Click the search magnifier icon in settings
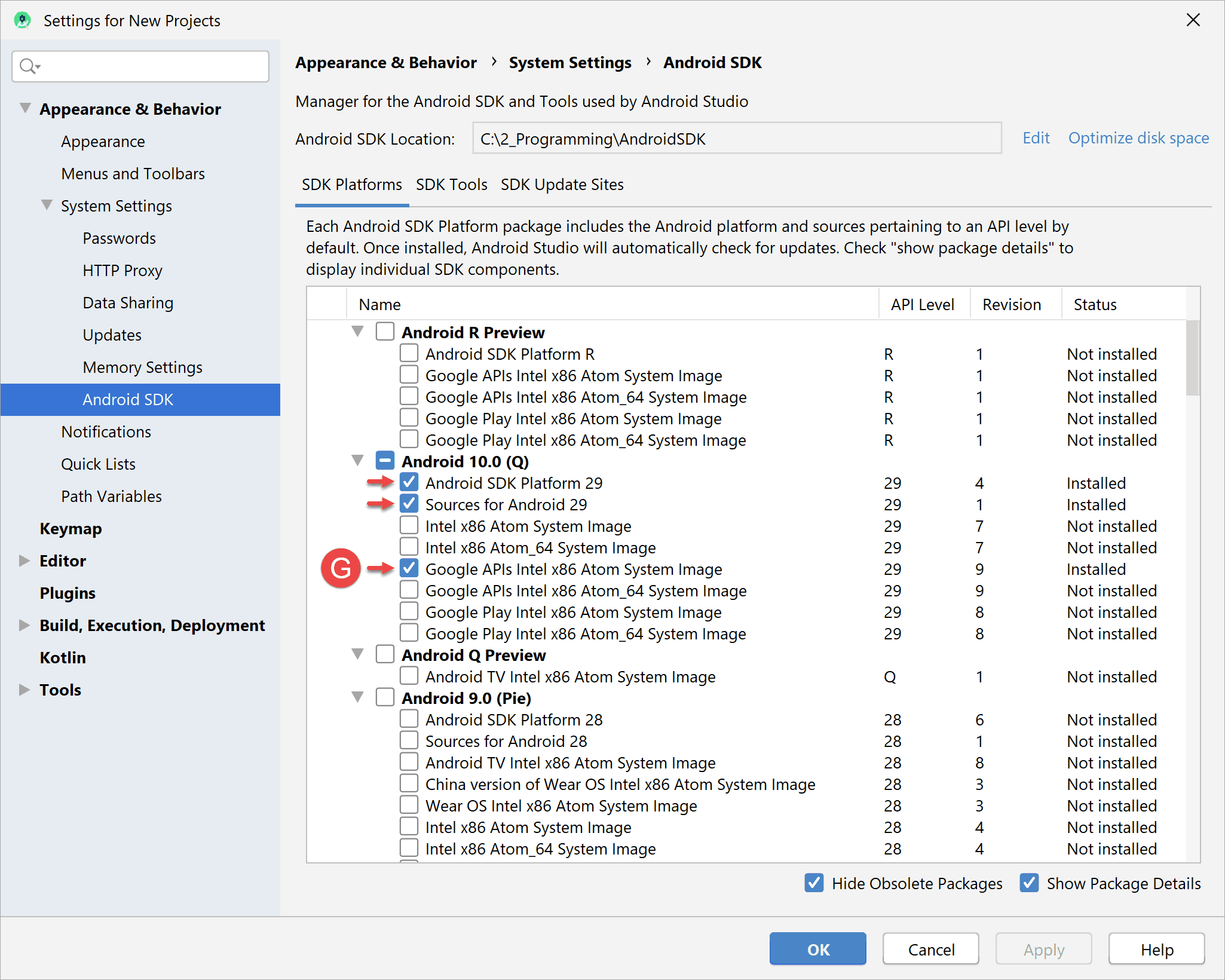The width and height of the screenshot is (1225, 980). click(29, 66)
